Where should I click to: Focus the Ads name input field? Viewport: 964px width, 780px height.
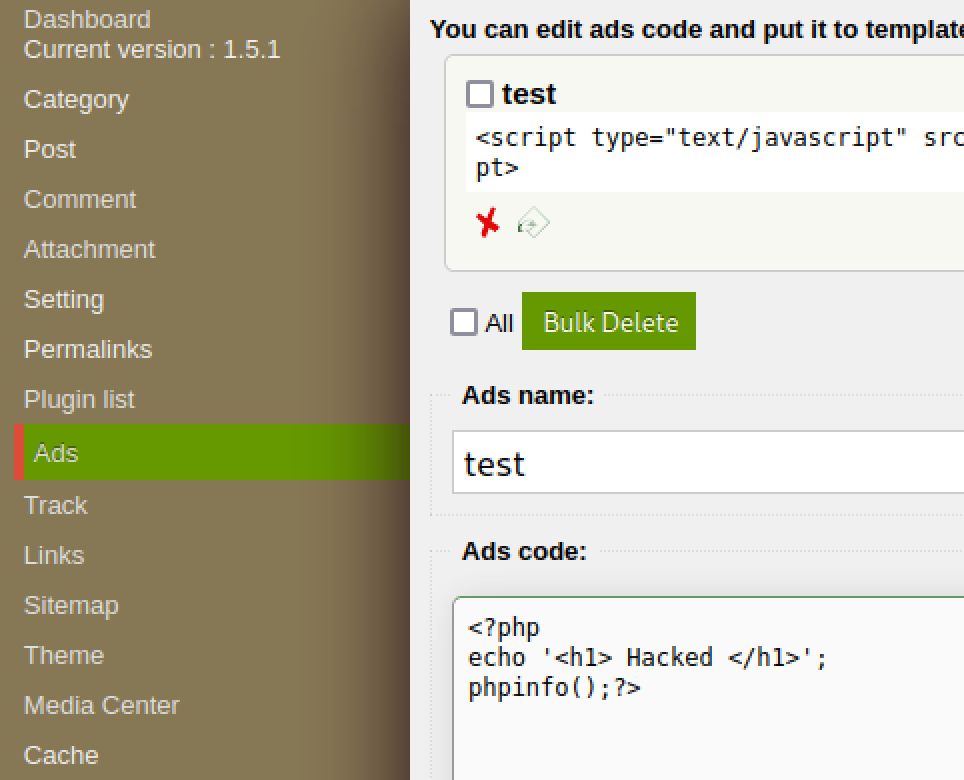coord(708,462)
